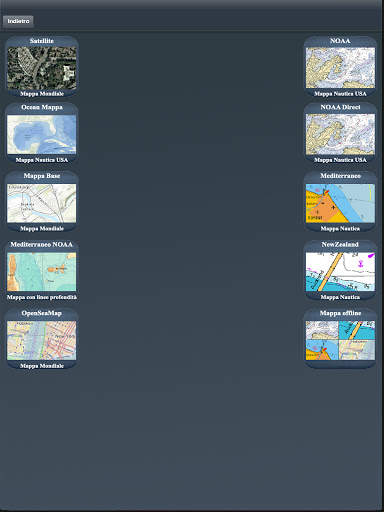
Task: Open the Mediterraneo nautical map thumbnail
Action: 340,203
